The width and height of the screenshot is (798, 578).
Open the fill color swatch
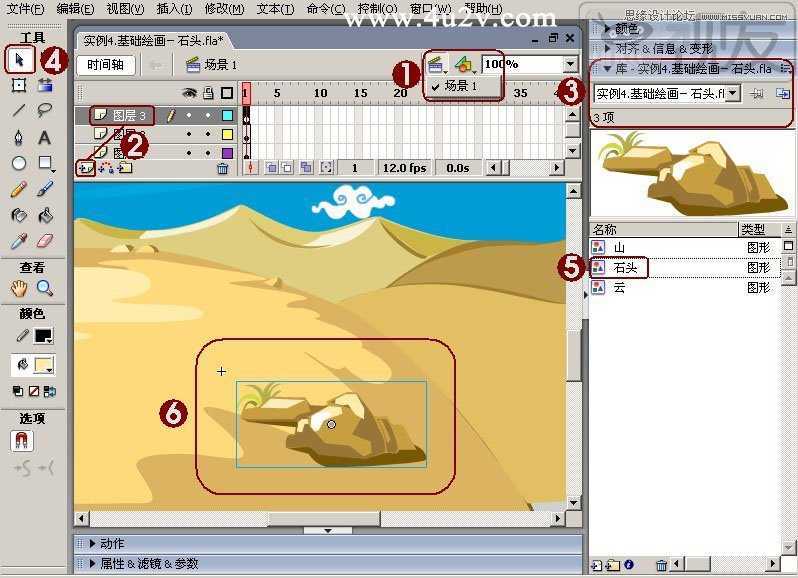(x=44, y=365)
